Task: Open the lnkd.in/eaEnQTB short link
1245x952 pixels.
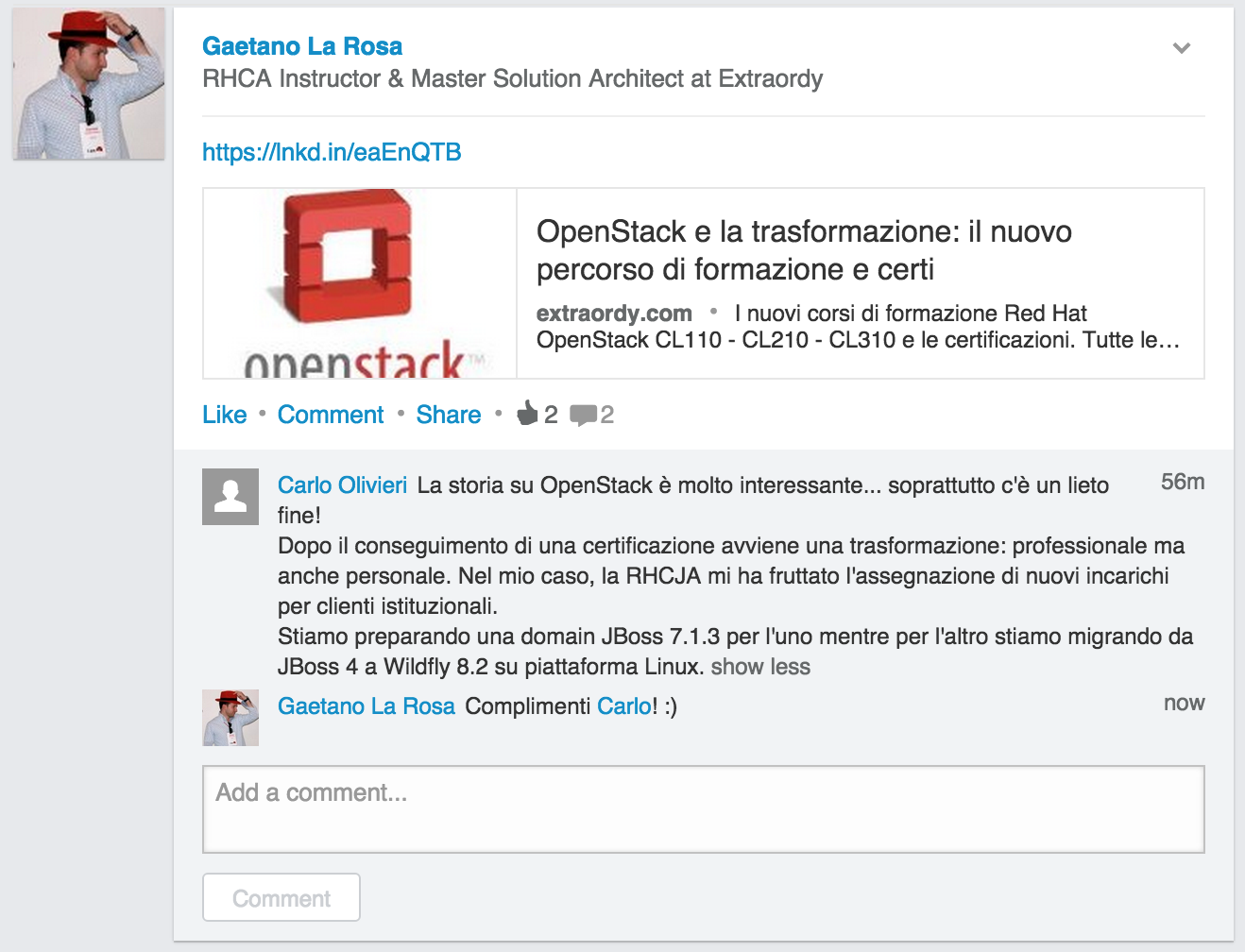Action: pyautogui.click(x=332, y=152)
